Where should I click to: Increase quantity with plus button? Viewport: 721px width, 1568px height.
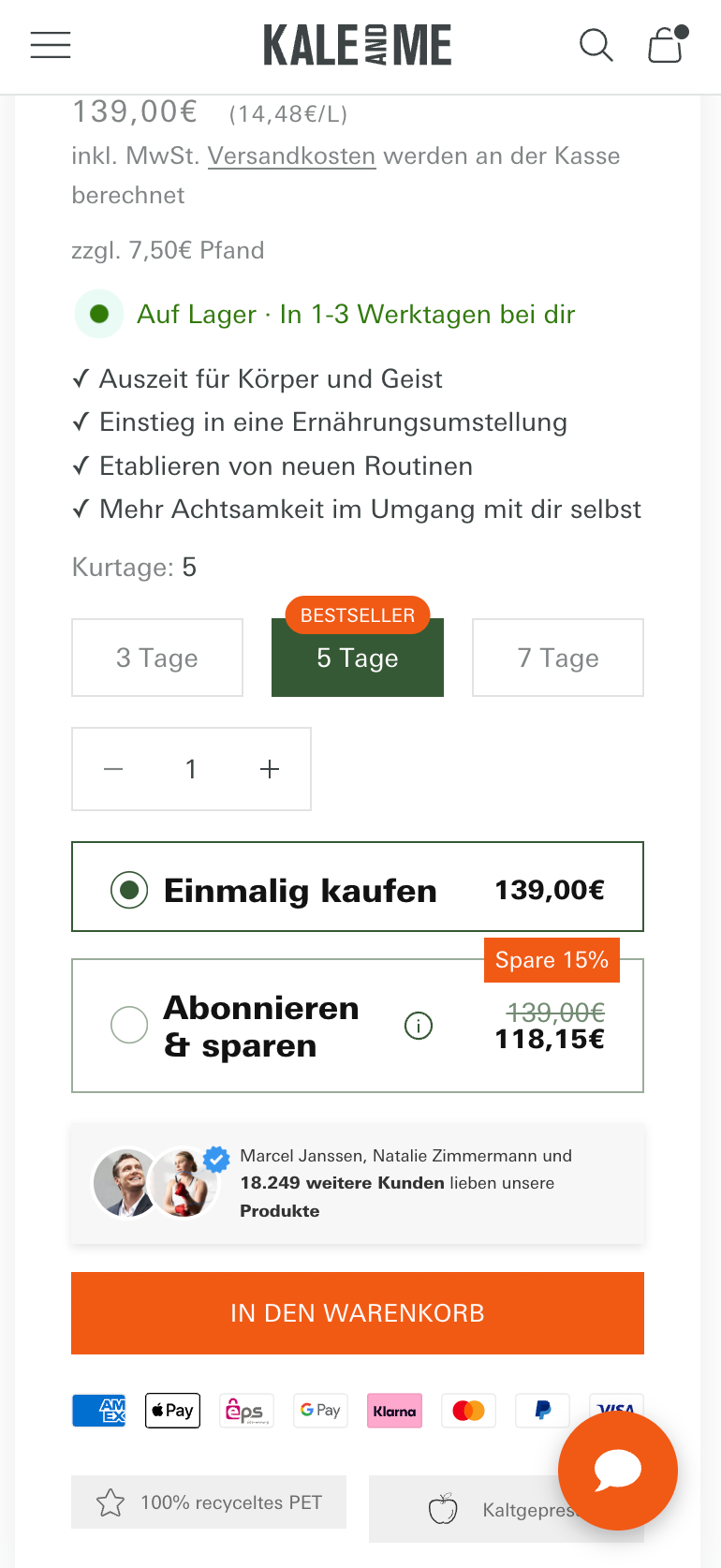(270, 769)
